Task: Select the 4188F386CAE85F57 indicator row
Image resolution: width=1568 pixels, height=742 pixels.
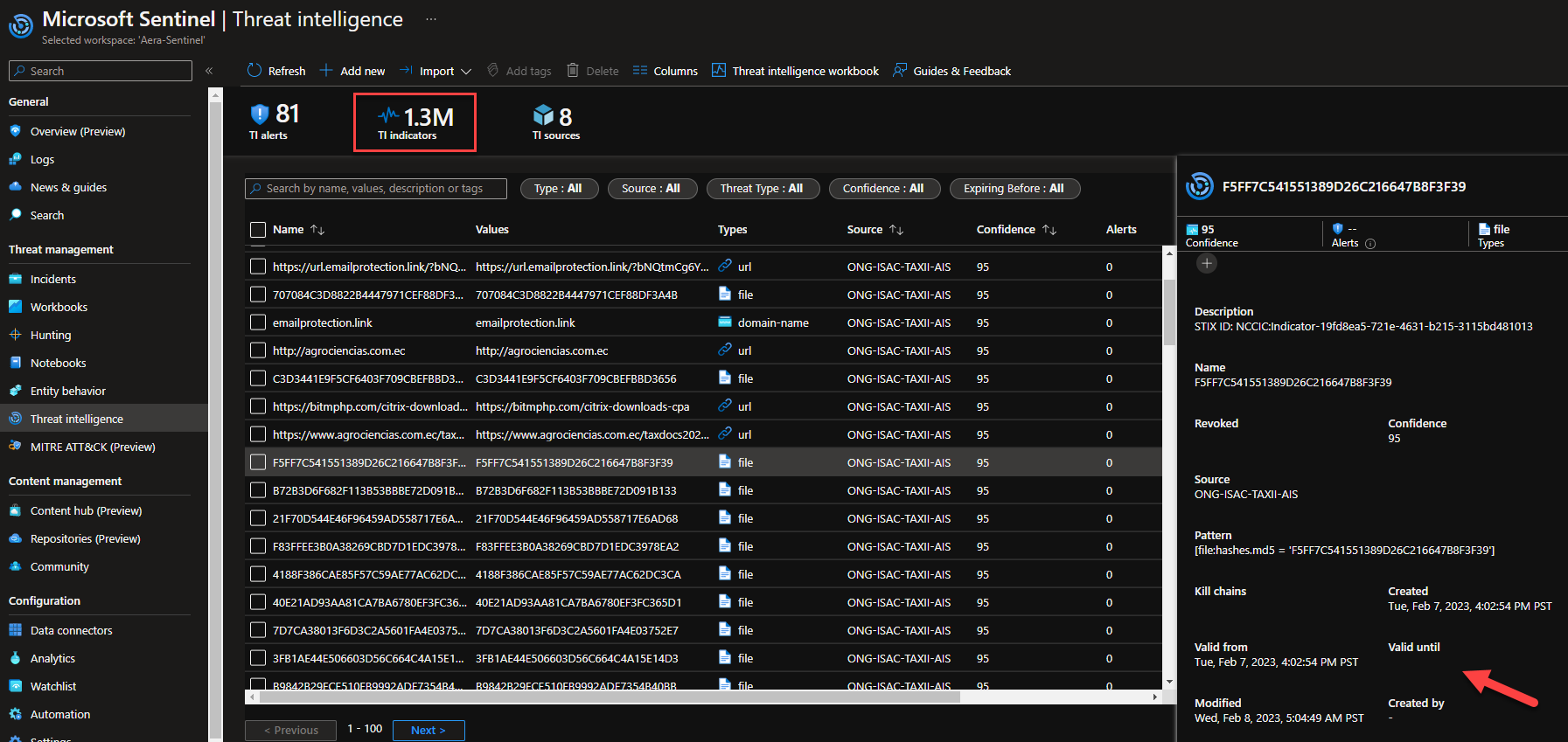Action: pyautogui.click(x=703, y=574)
